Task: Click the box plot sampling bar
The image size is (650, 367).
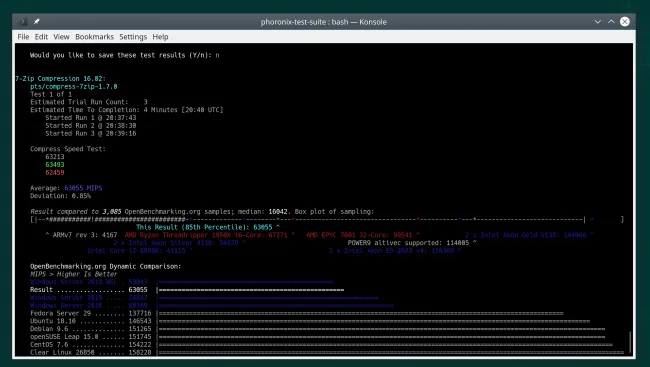Action: click(327, 219)
